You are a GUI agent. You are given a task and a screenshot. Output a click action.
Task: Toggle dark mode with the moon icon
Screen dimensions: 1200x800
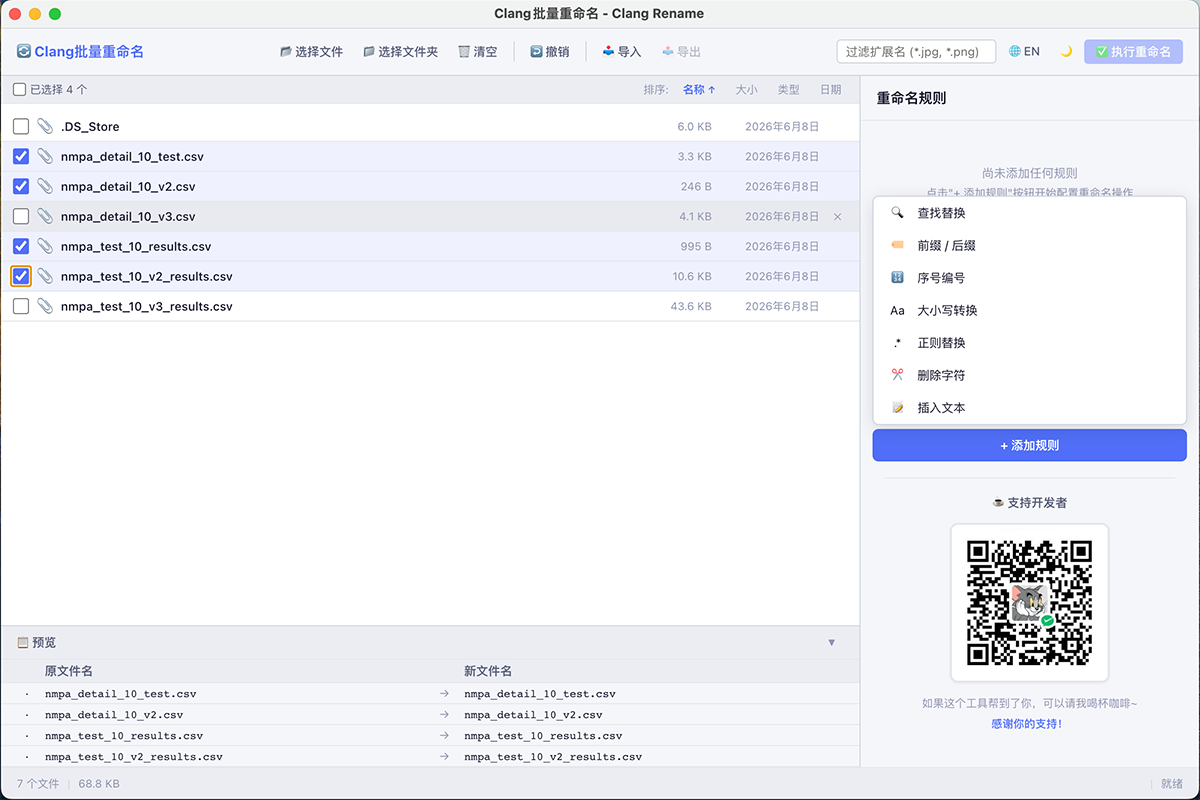[1066, 51]
